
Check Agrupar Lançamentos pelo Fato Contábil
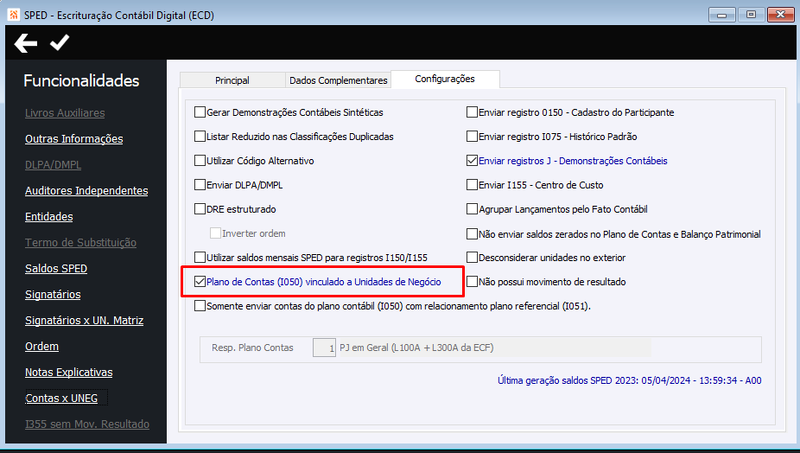(x=472, y=209)
